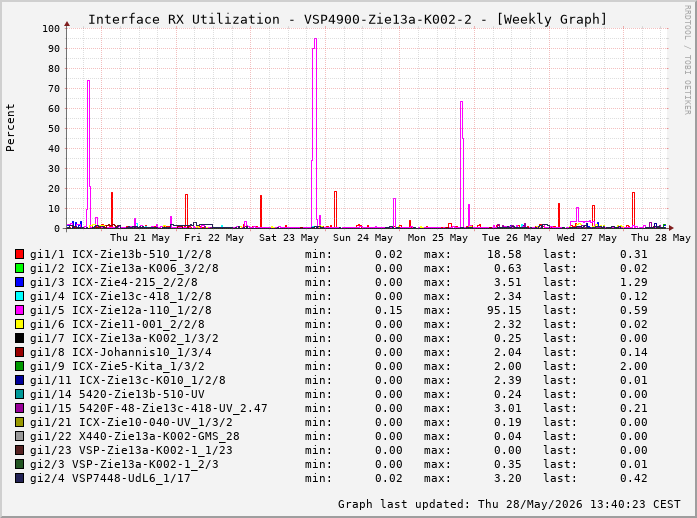Select label gi1/1 ICX-Zie13b-510_1/2/8
Screen dimensions: 697x518
(121, 254)
